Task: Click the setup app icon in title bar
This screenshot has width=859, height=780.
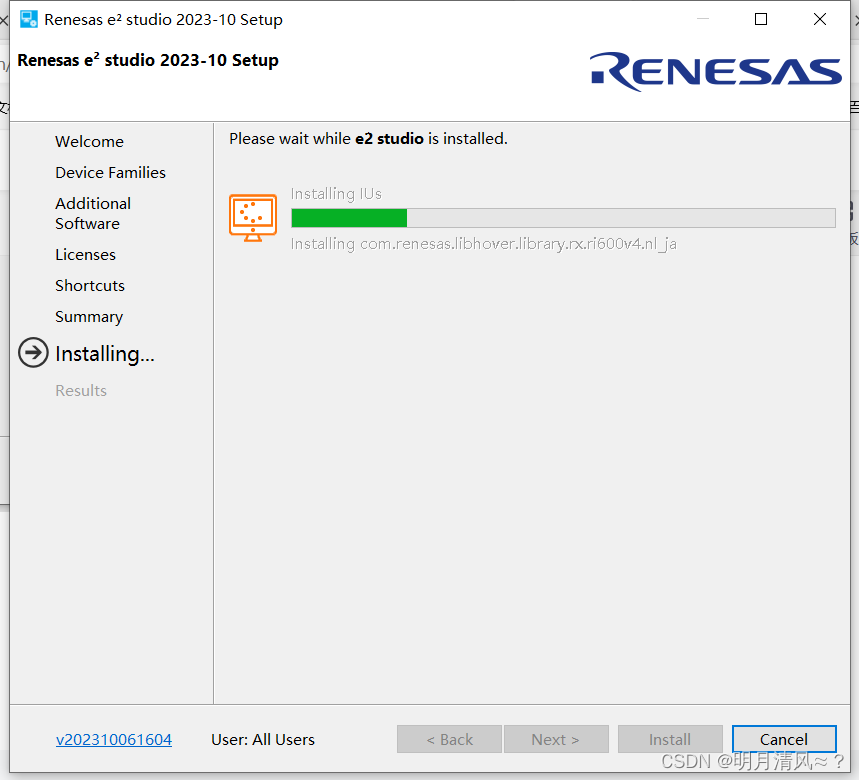Action: [x=28, y=19]
